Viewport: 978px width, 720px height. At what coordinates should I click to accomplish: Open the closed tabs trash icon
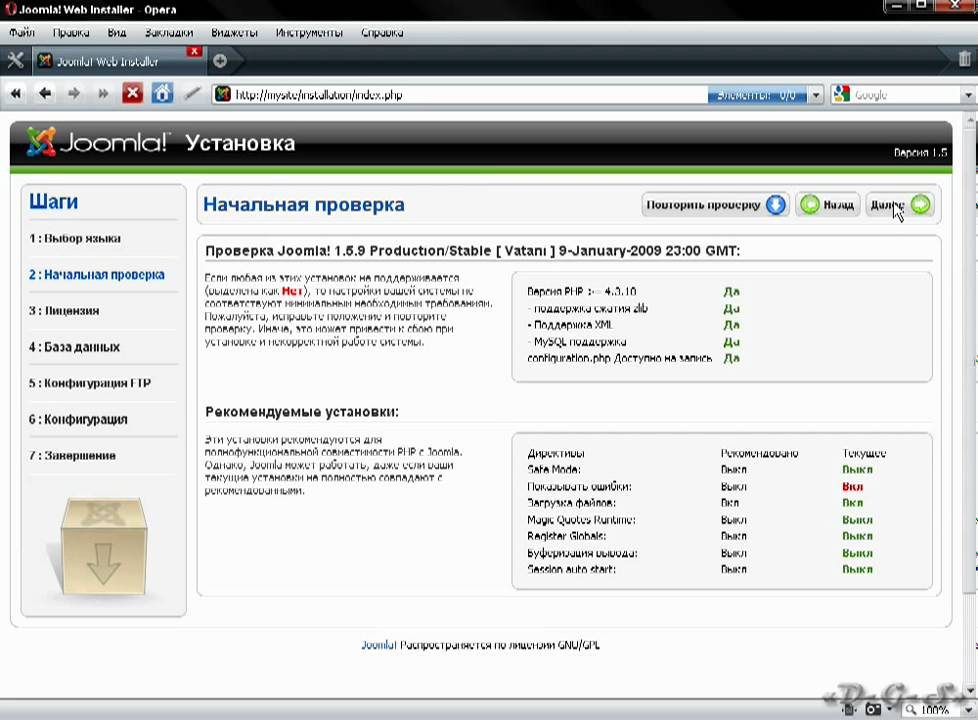coord(964,59)
